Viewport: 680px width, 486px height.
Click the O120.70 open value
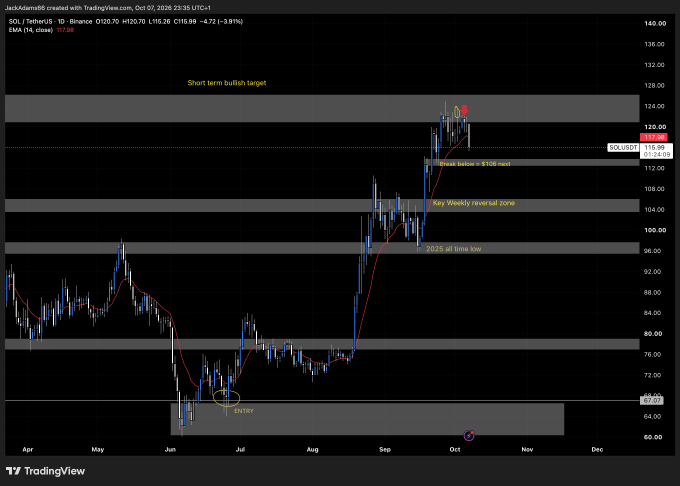coord(107,21)
